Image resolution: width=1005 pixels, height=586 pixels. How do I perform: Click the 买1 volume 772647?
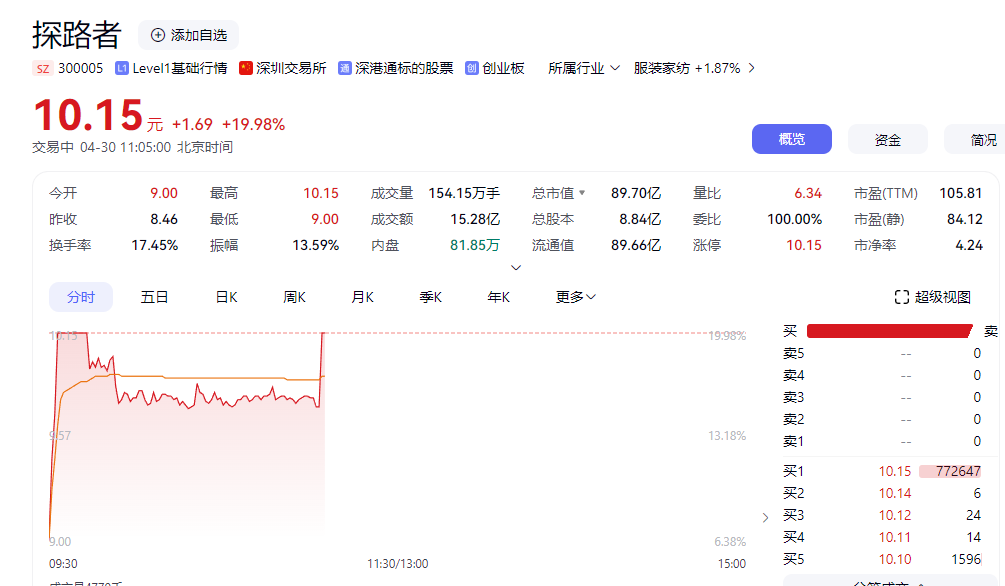tap(958, 471)
